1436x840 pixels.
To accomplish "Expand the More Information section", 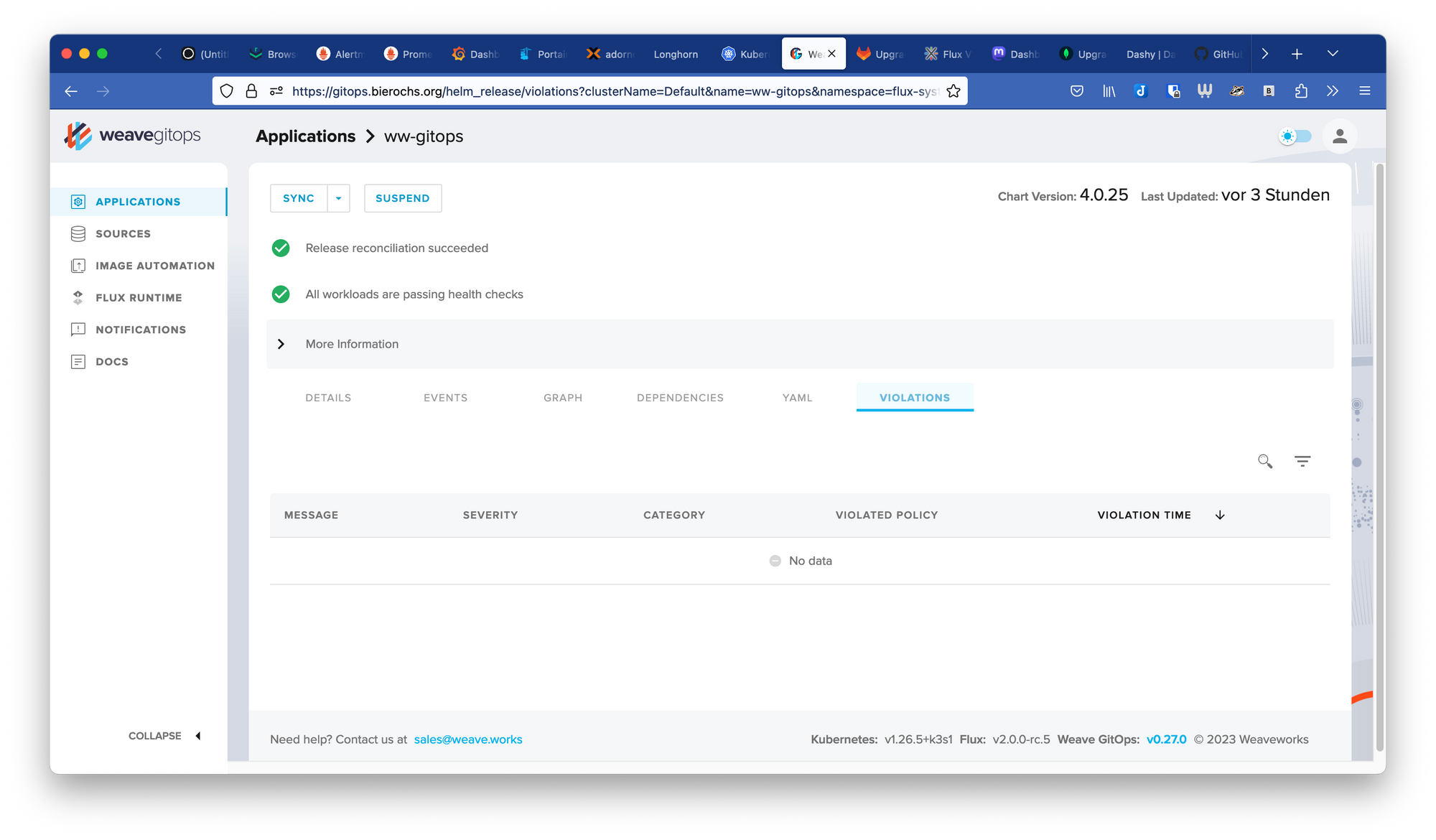I will pyautogui.click(x=800, y=344).
